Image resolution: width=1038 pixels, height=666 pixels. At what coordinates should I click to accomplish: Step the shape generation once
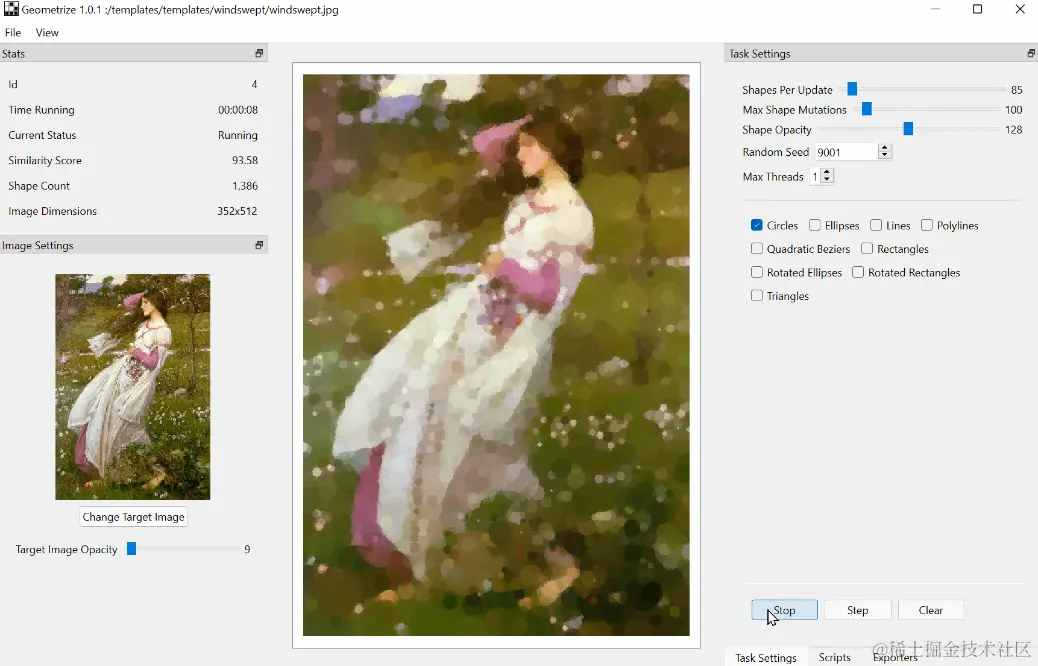point(857,609)
